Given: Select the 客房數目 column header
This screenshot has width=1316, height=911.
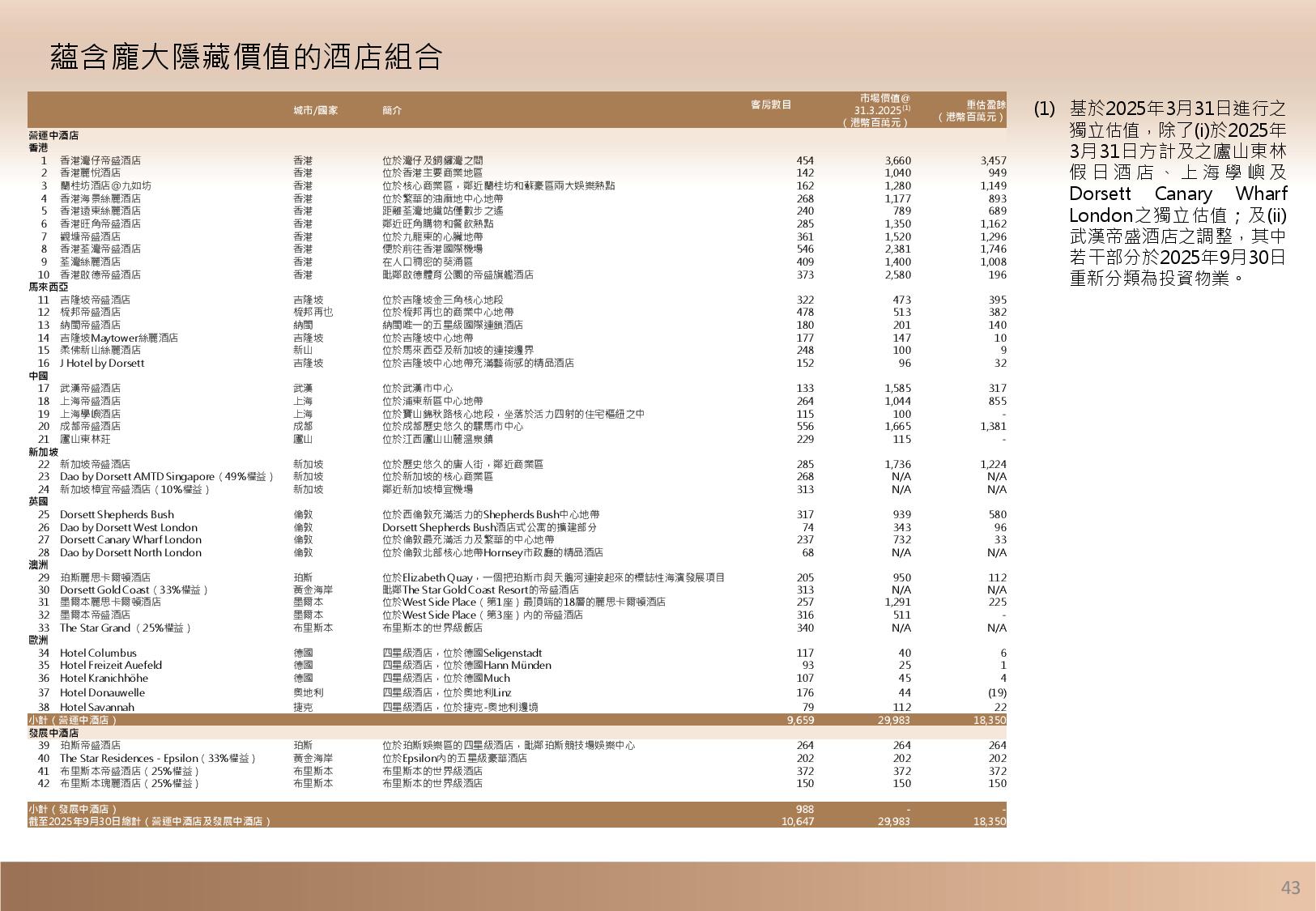Looking at the screenshot, I should 770,104.
